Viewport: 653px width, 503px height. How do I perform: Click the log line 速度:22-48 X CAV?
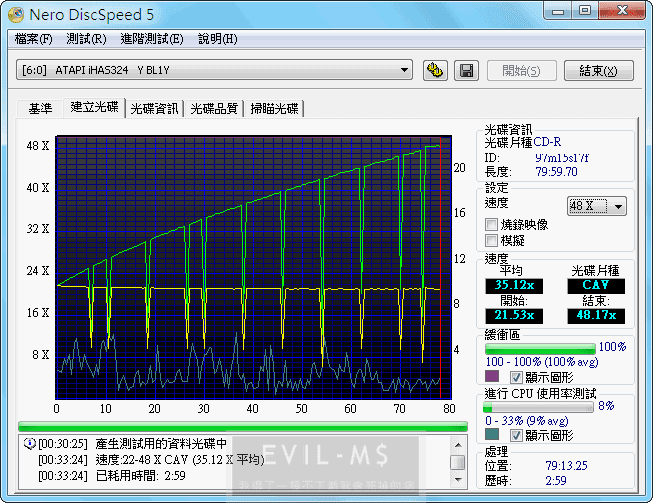coord(180,460)
